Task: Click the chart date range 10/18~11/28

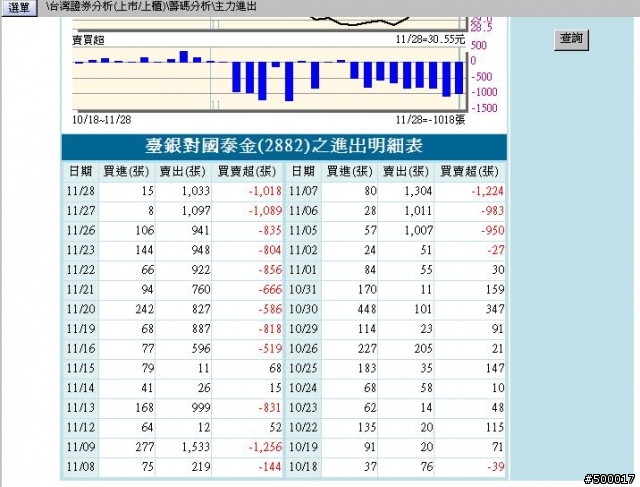Action: coord(102,120)
